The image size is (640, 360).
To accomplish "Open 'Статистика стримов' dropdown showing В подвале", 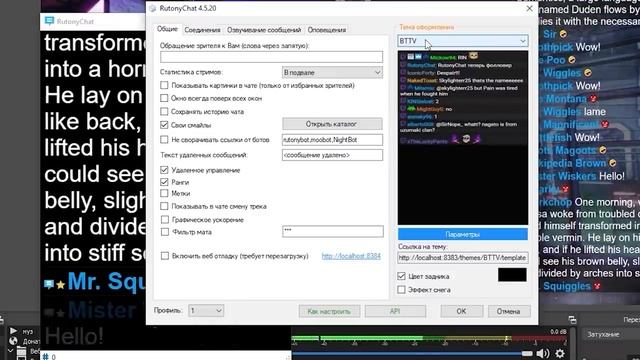I will click(x=332, y=72).
